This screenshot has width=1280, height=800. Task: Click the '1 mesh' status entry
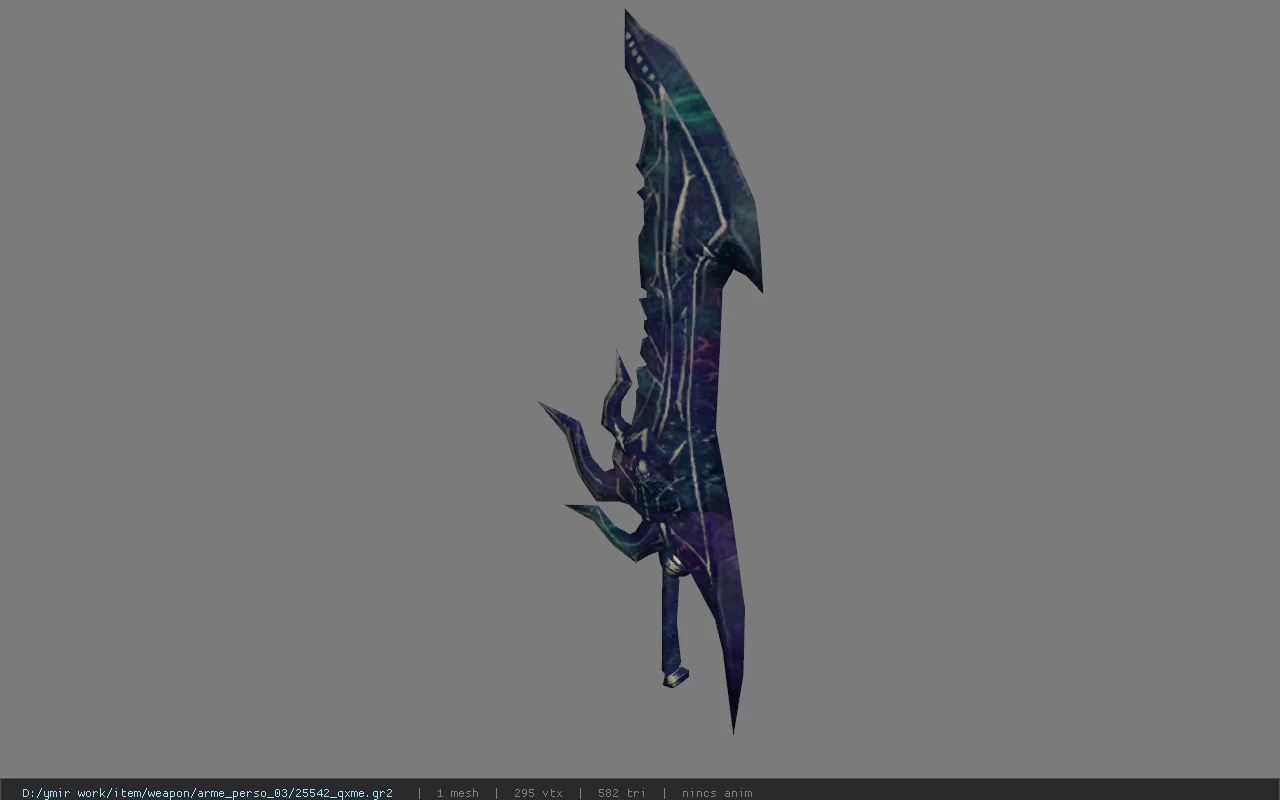[457, 793]
